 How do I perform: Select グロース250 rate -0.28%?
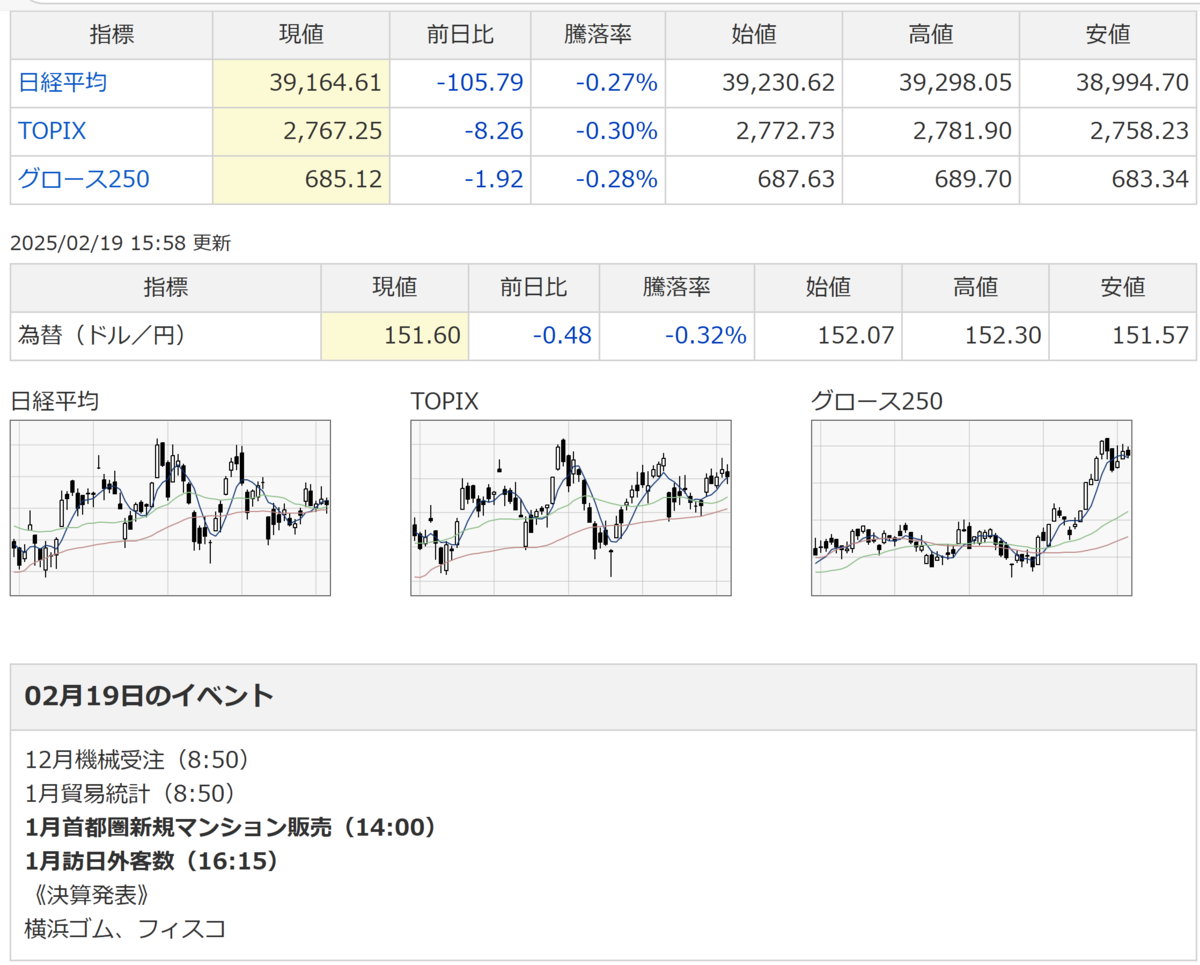tap(616, 180)
